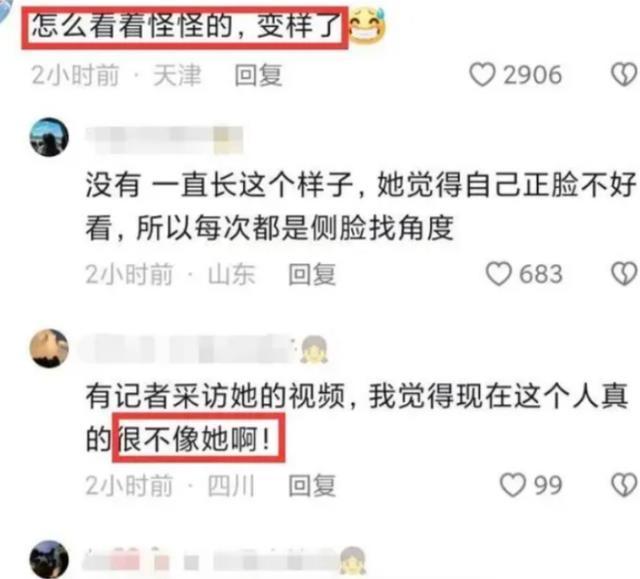The image size is (640, 579).
Task: Open the bottom commenter's dark cat avatar
Action: (49, 559)
